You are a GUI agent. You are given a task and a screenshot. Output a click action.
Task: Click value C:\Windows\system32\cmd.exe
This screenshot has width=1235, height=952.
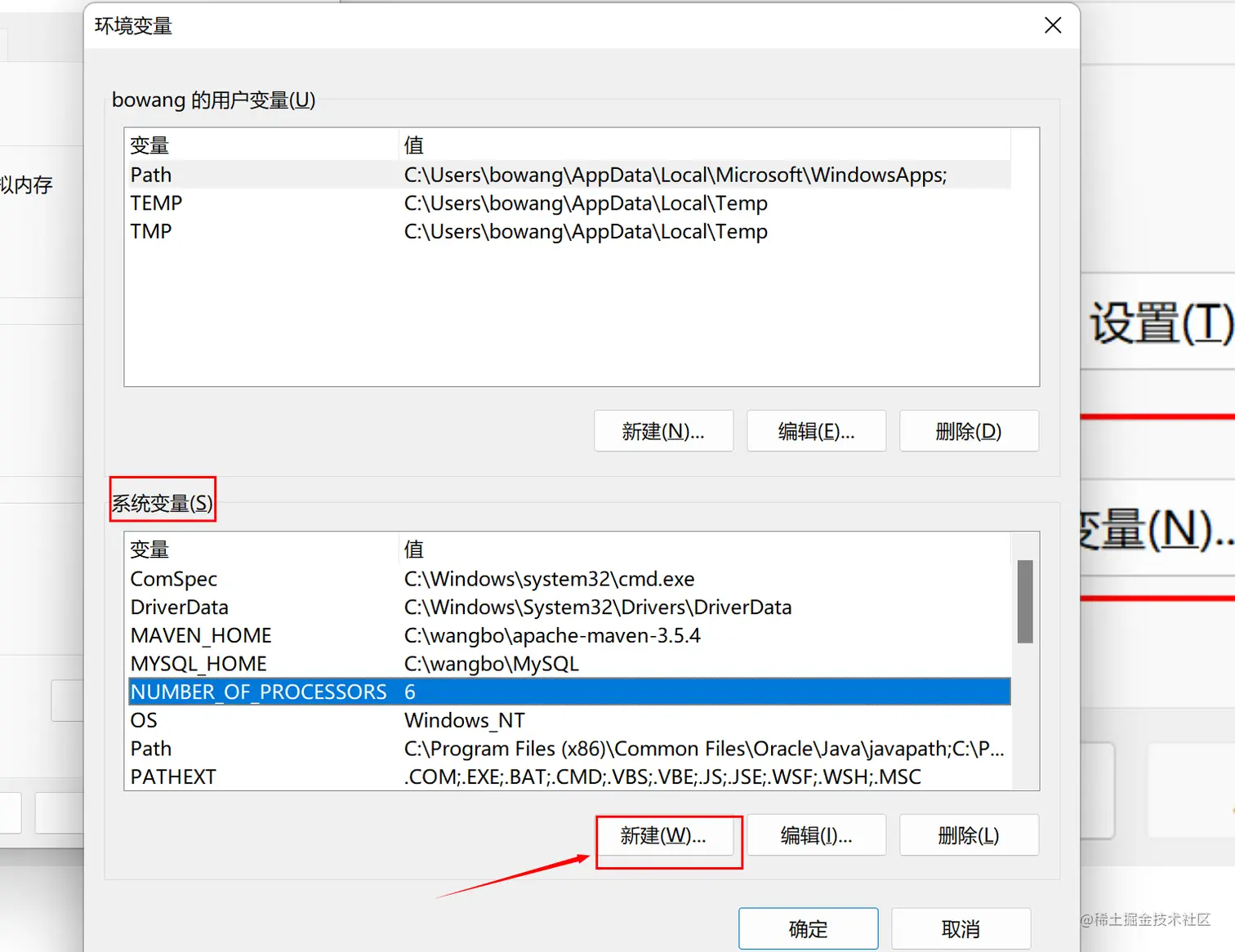549,579
